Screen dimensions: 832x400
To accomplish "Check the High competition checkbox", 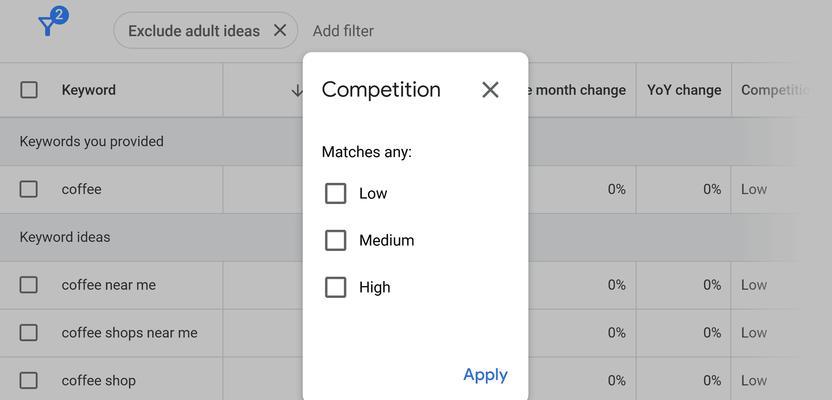I will 335,287.
